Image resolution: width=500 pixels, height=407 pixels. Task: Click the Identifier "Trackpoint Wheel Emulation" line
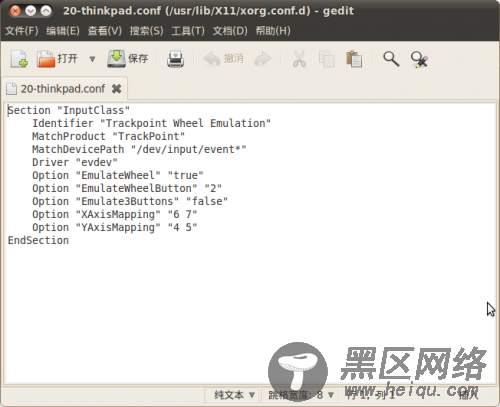(x=151, y=123)
